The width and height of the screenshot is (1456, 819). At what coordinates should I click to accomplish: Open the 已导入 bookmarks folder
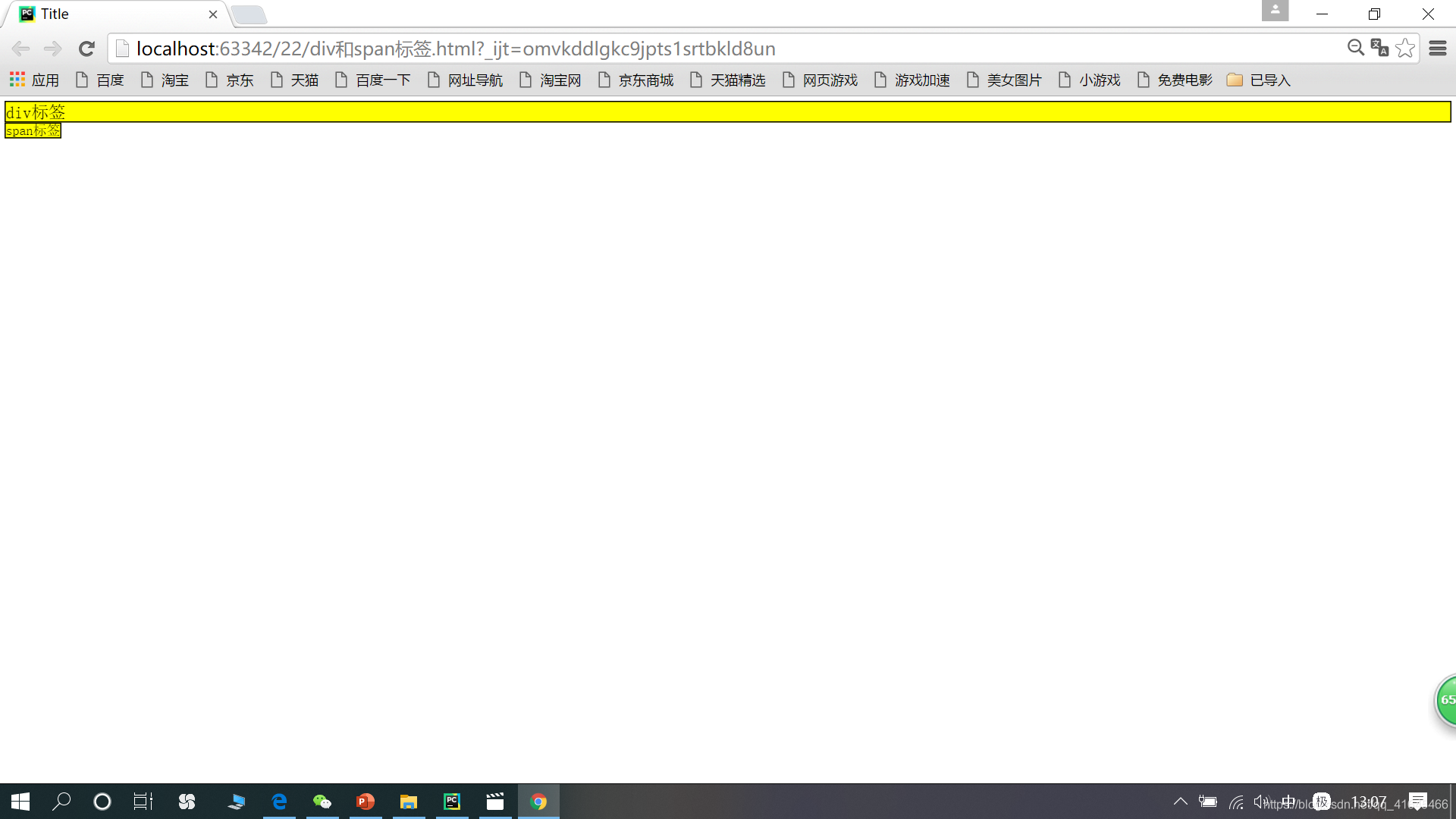coord(1259,80)
